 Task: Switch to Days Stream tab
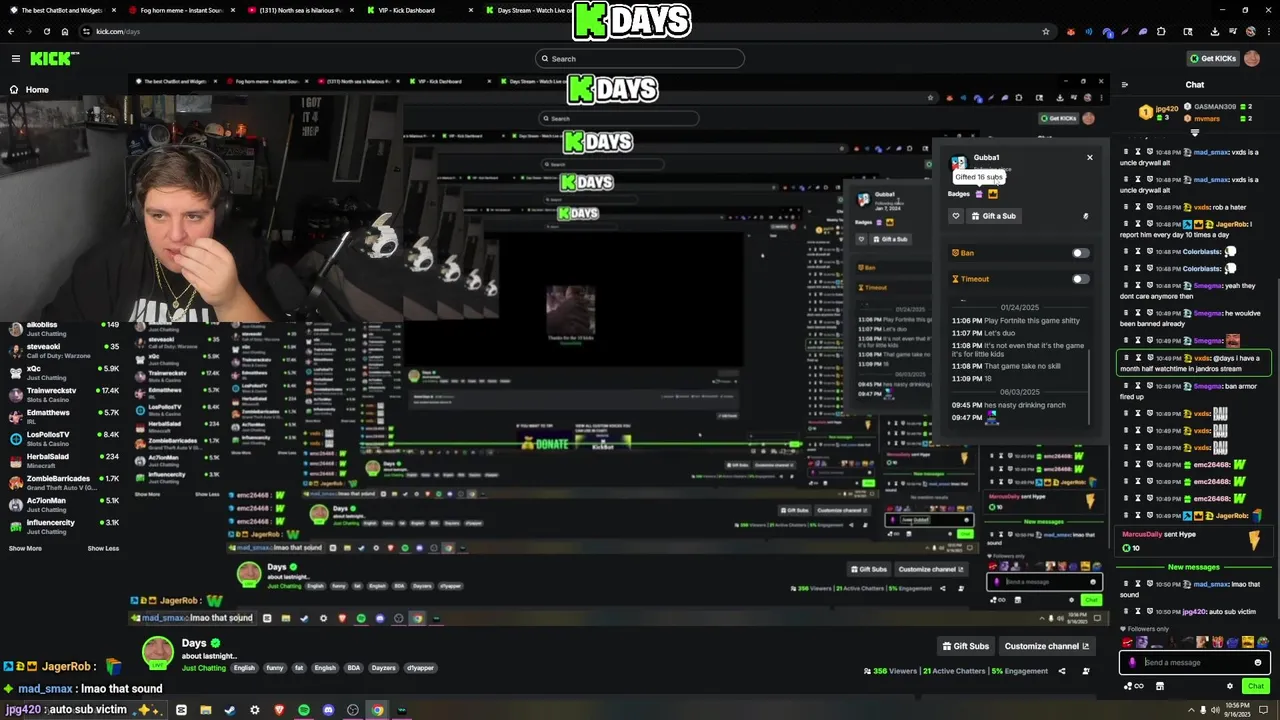point(528,10)
